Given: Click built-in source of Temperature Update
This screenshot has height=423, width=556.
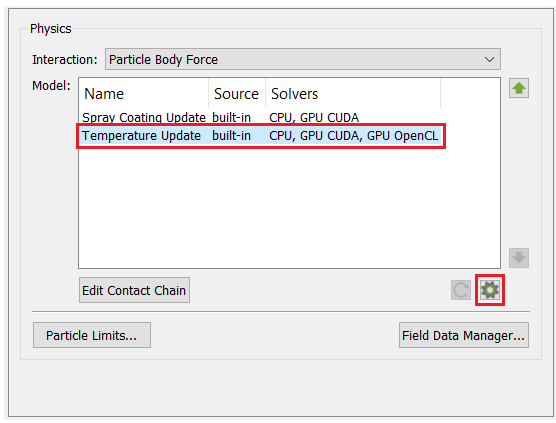Looking at the screenshot, I should coord(232,136).
